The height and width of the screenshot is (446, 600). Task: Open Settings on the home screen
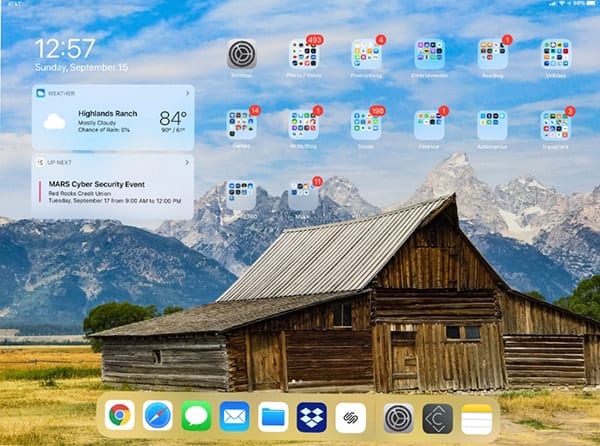point(242,54)
